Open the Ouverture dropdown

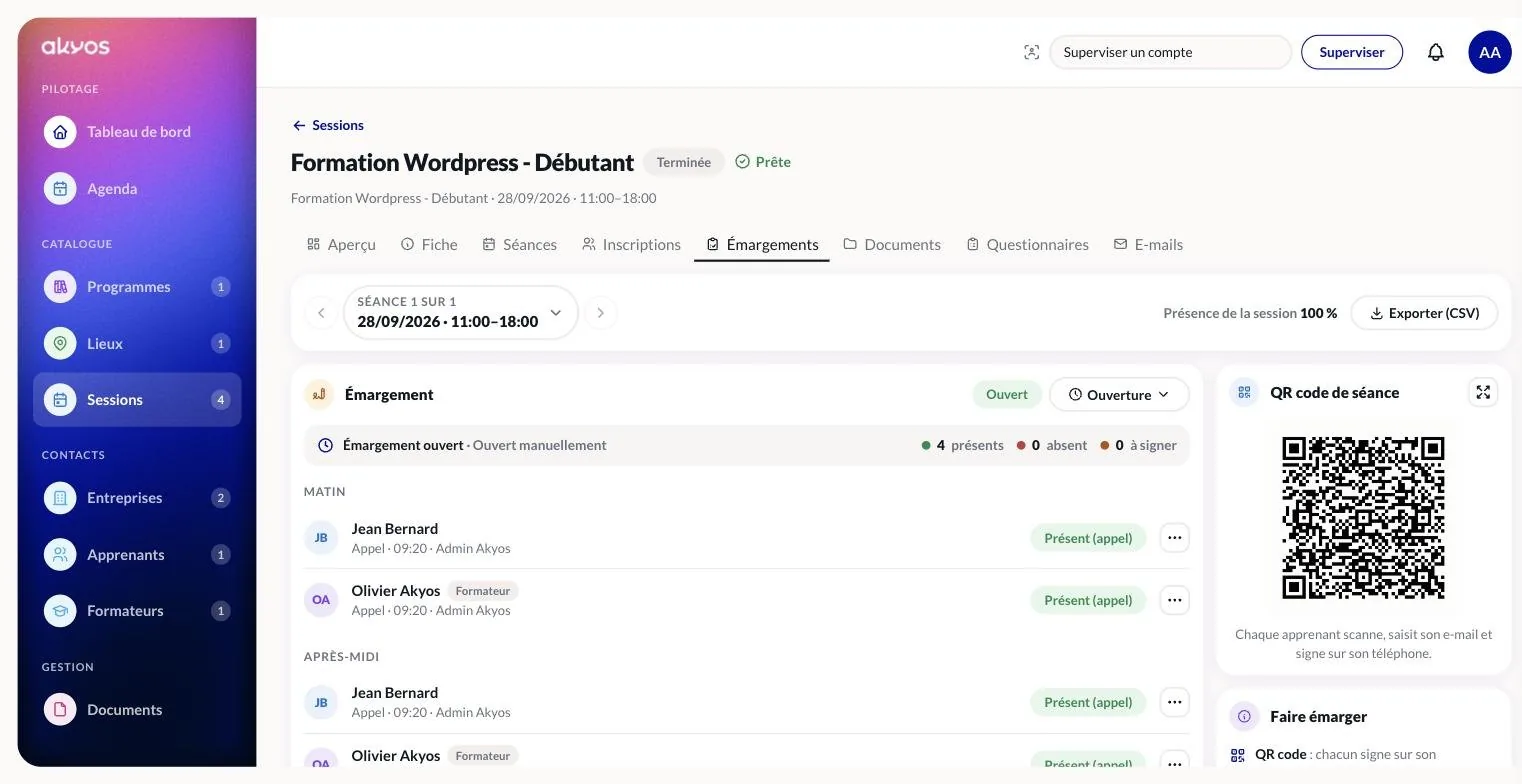1119,395
